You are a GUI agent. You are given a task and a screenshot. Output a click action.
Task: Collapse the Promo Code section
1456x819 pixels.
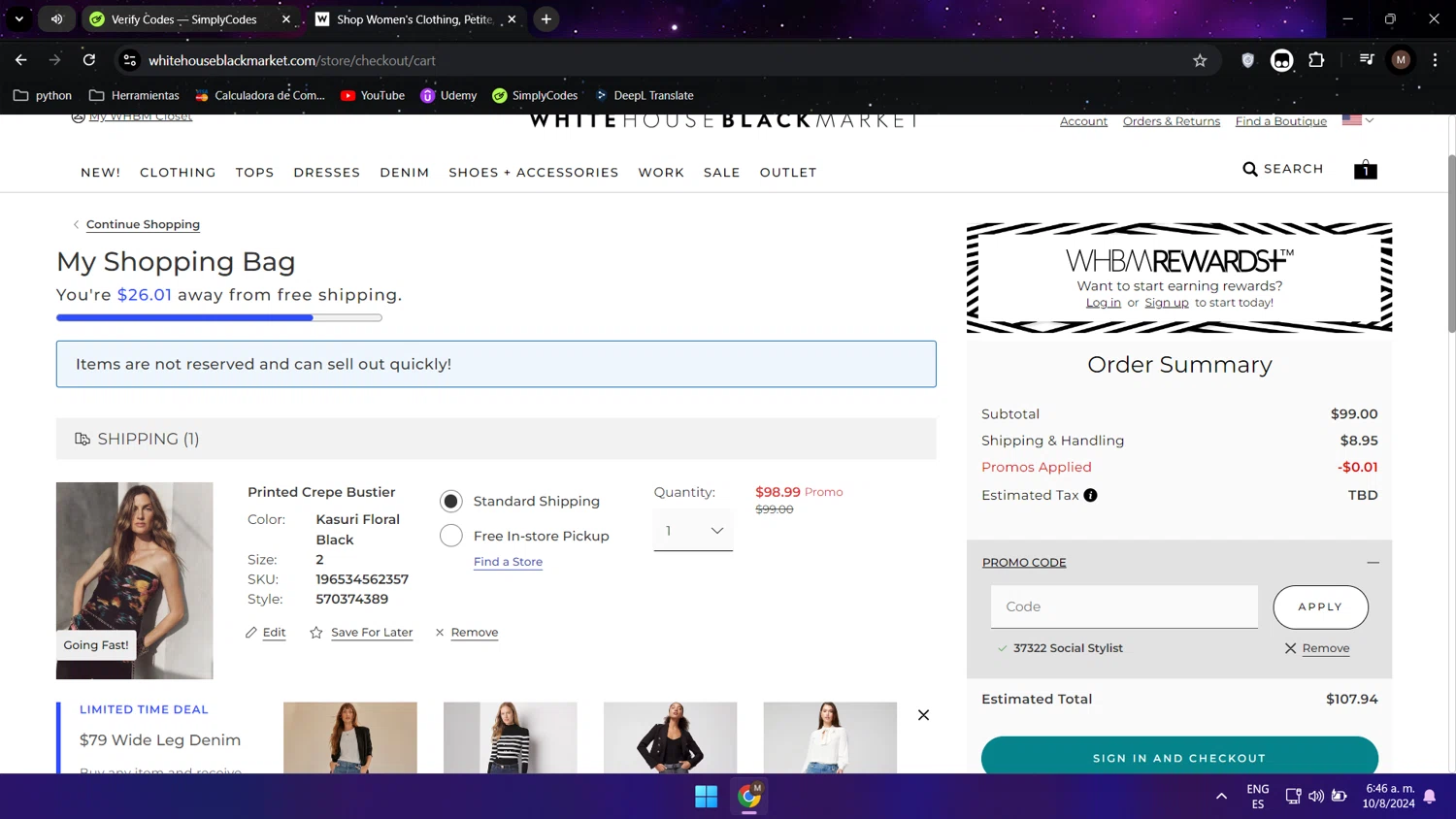(x=1373, y=563)
